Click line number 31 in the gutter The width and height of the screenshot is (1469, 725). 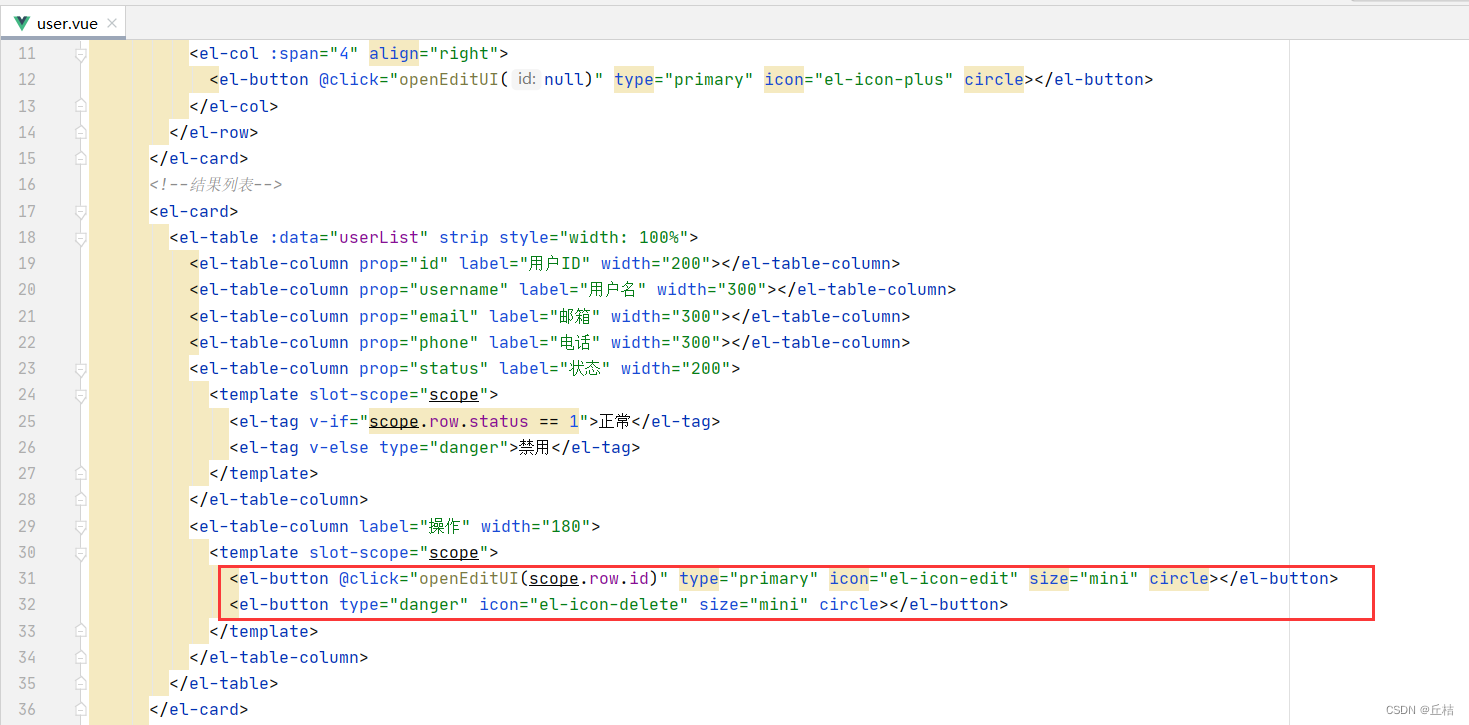click(x=27, y=578)
